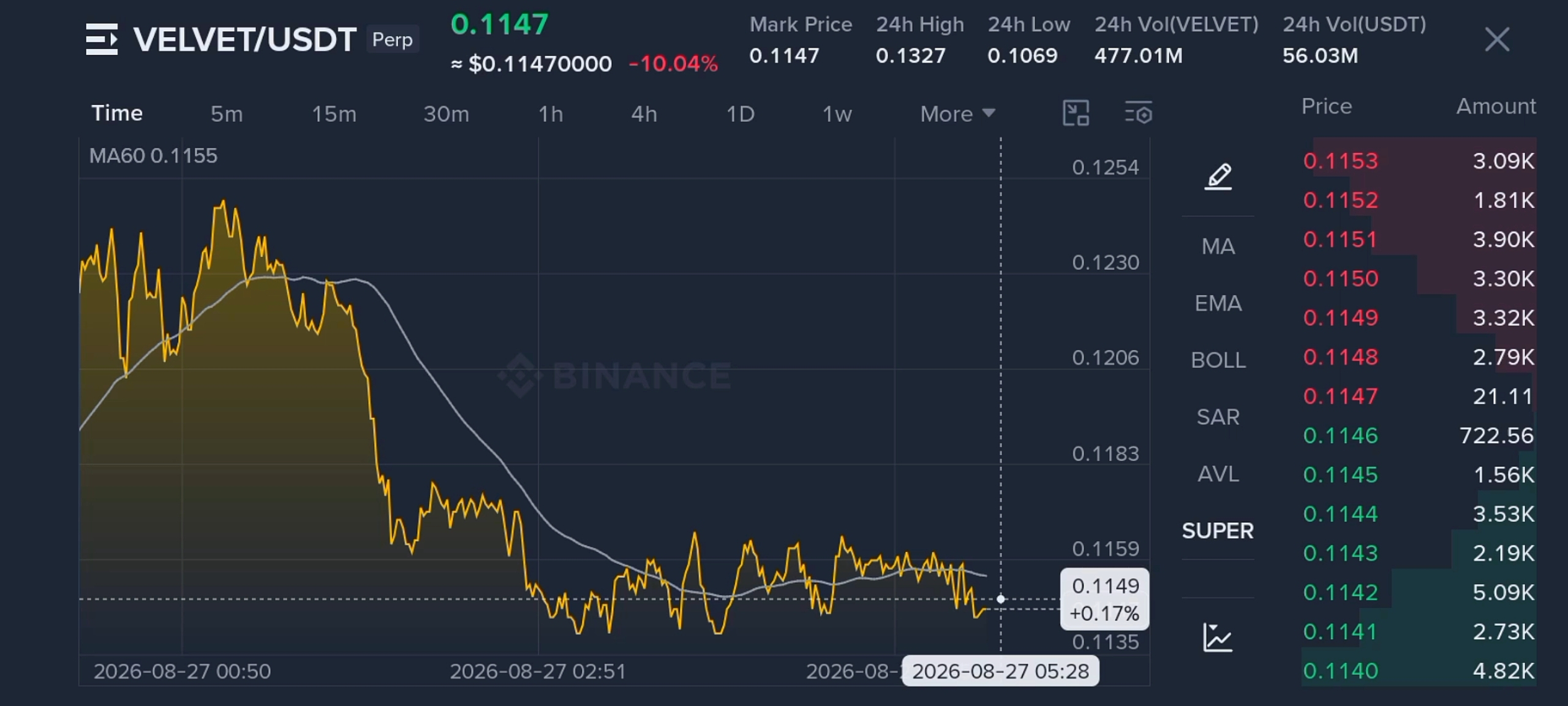This screenshot has height=706, width=1568.
Task: Select the 1D interval
Action: tap(740, 114)
